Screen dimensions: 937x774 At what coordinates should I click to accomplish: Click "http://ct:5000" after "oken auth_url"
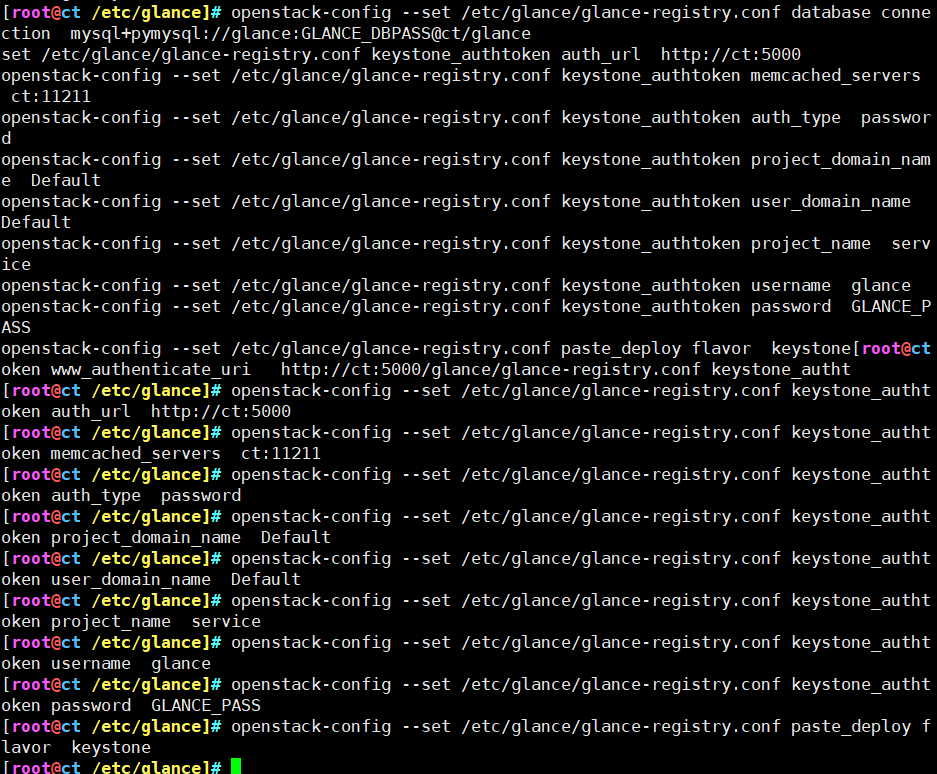221,411
